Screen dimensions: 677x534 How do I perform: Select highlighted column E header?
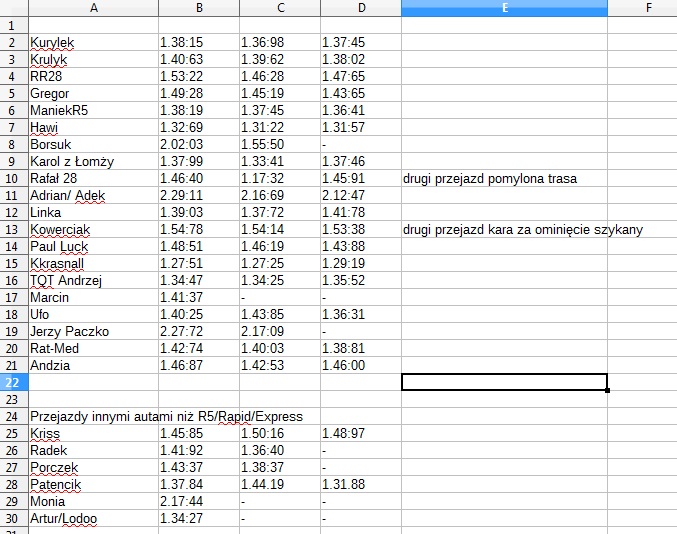tap(504, 8)
